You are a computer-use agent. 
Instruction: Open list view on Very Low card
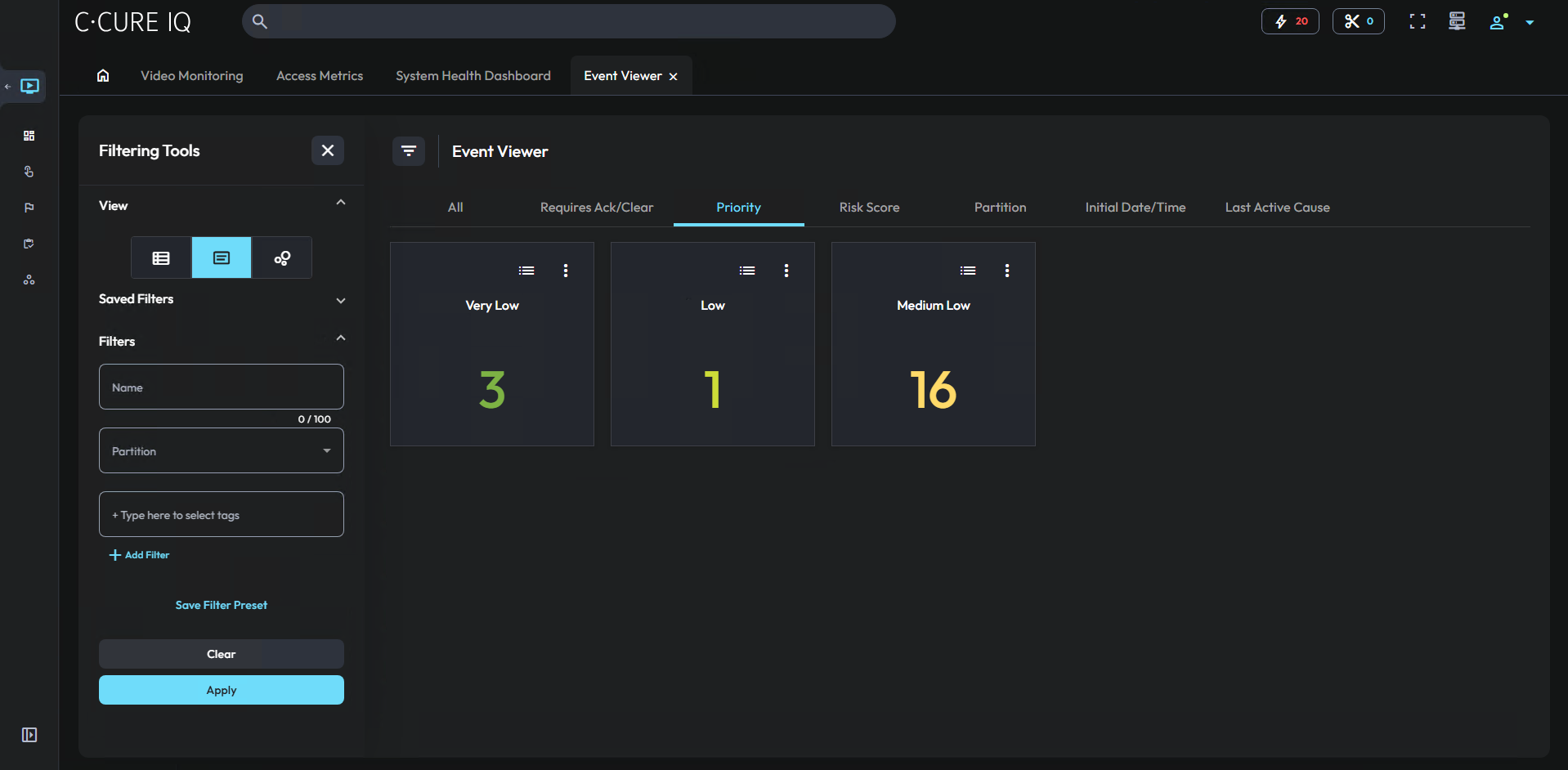(x=526, y=271)
